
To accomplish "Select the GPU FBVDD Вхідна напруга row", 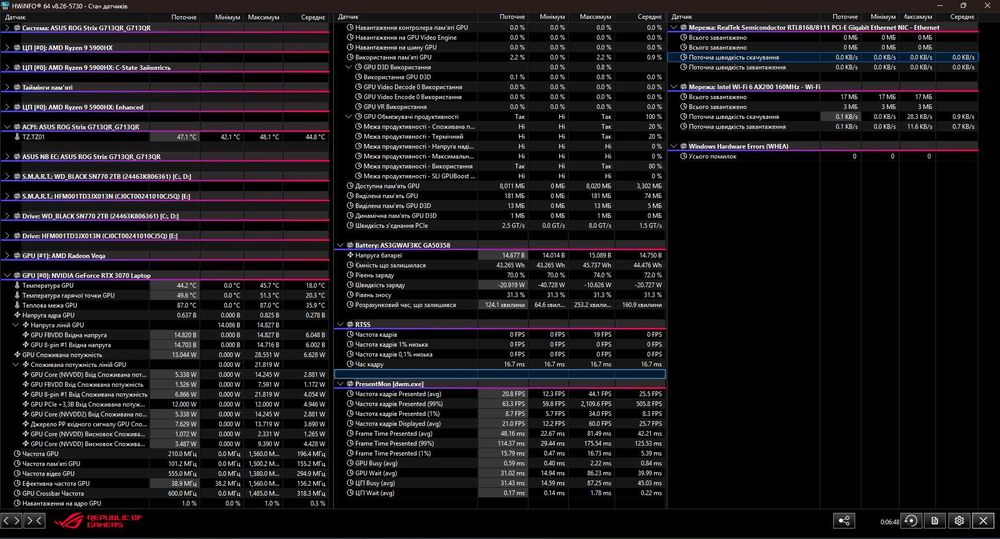I will point(165,335).
